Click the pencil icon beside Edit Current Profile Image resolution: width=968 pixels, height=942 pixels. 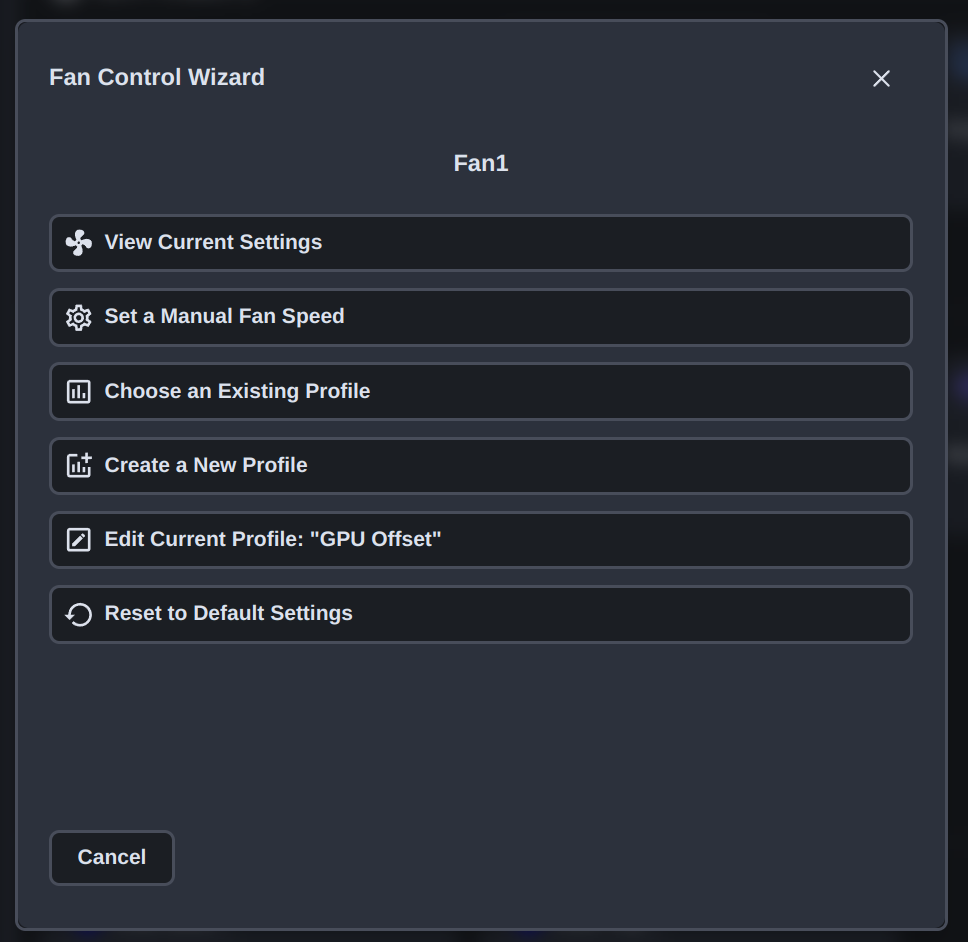[76, 539]
